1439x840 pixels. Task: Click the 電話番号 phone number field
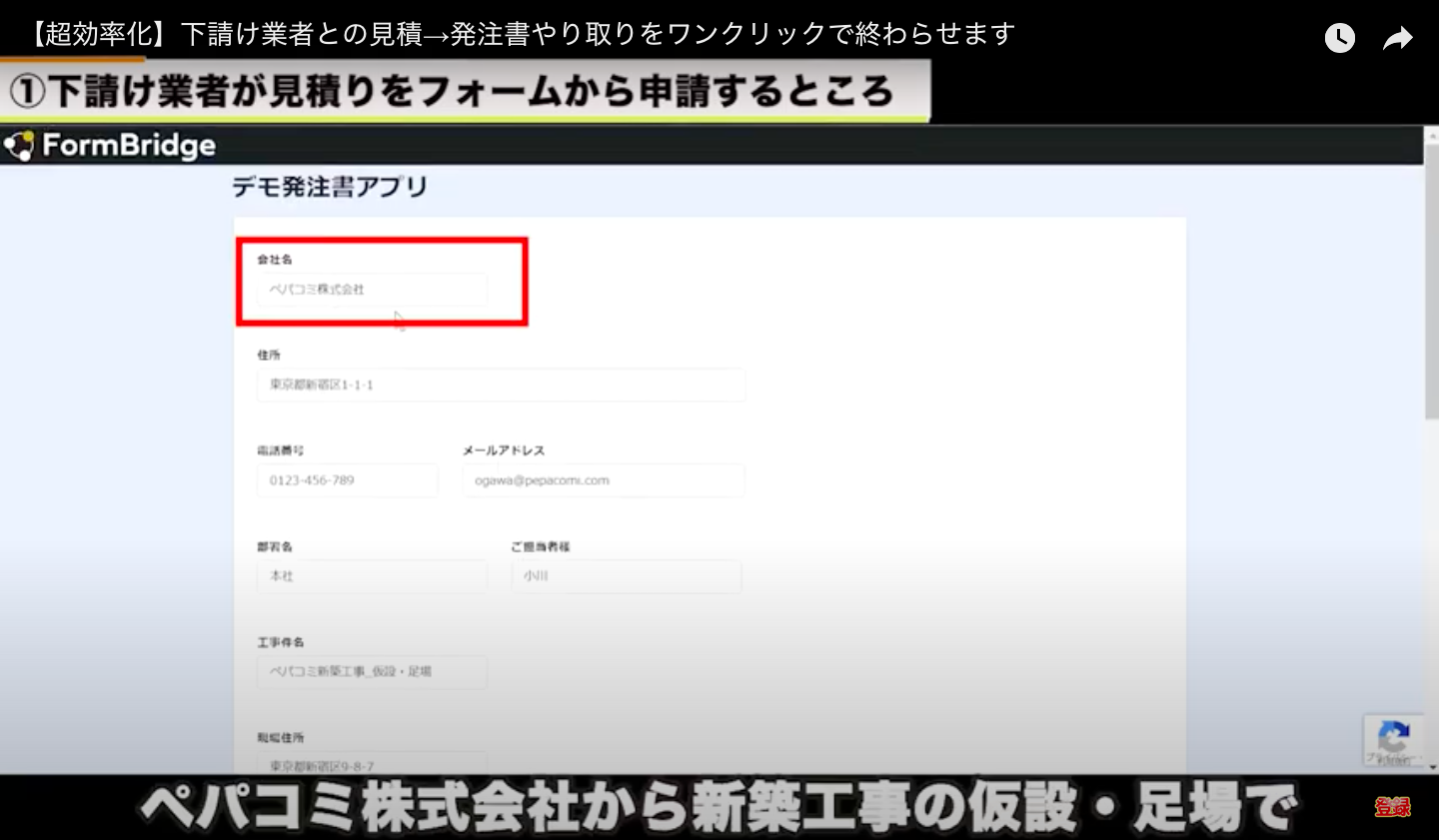point(347,480)
